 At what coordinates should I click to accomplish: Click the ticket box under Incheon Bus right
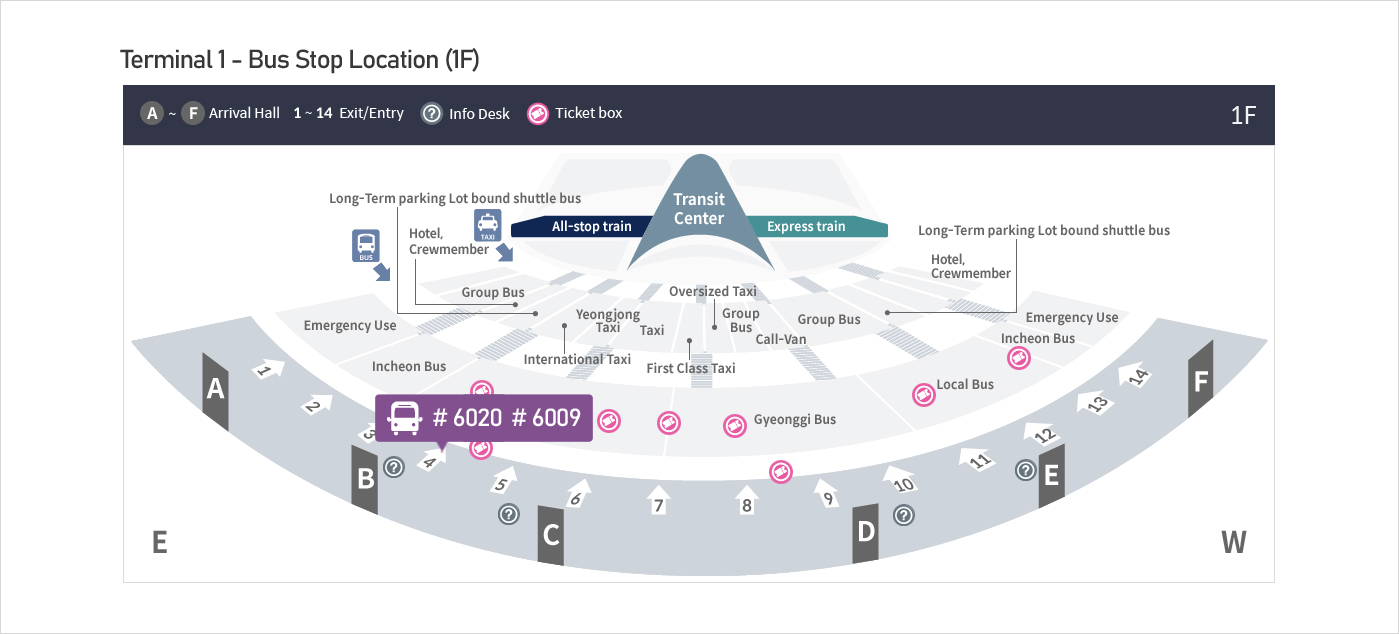(x=1018, y=358)
